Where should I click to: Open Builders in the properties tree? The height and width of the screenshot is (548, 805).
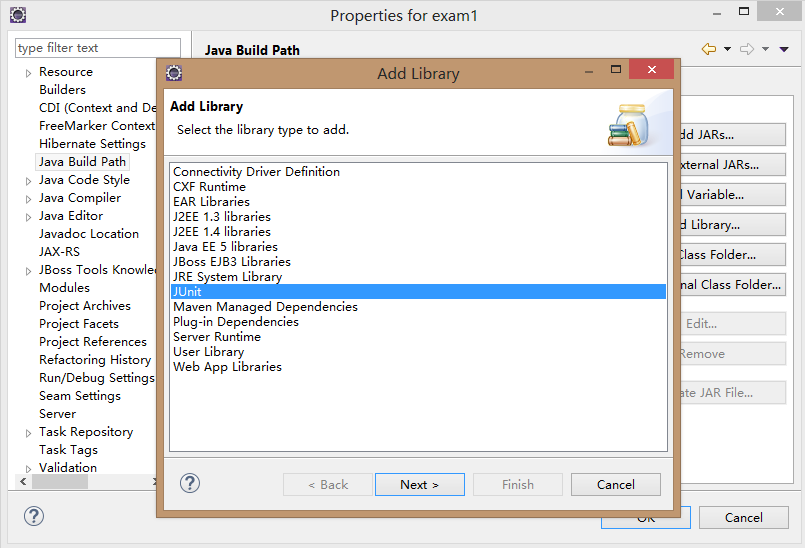[x=63, y=89]
